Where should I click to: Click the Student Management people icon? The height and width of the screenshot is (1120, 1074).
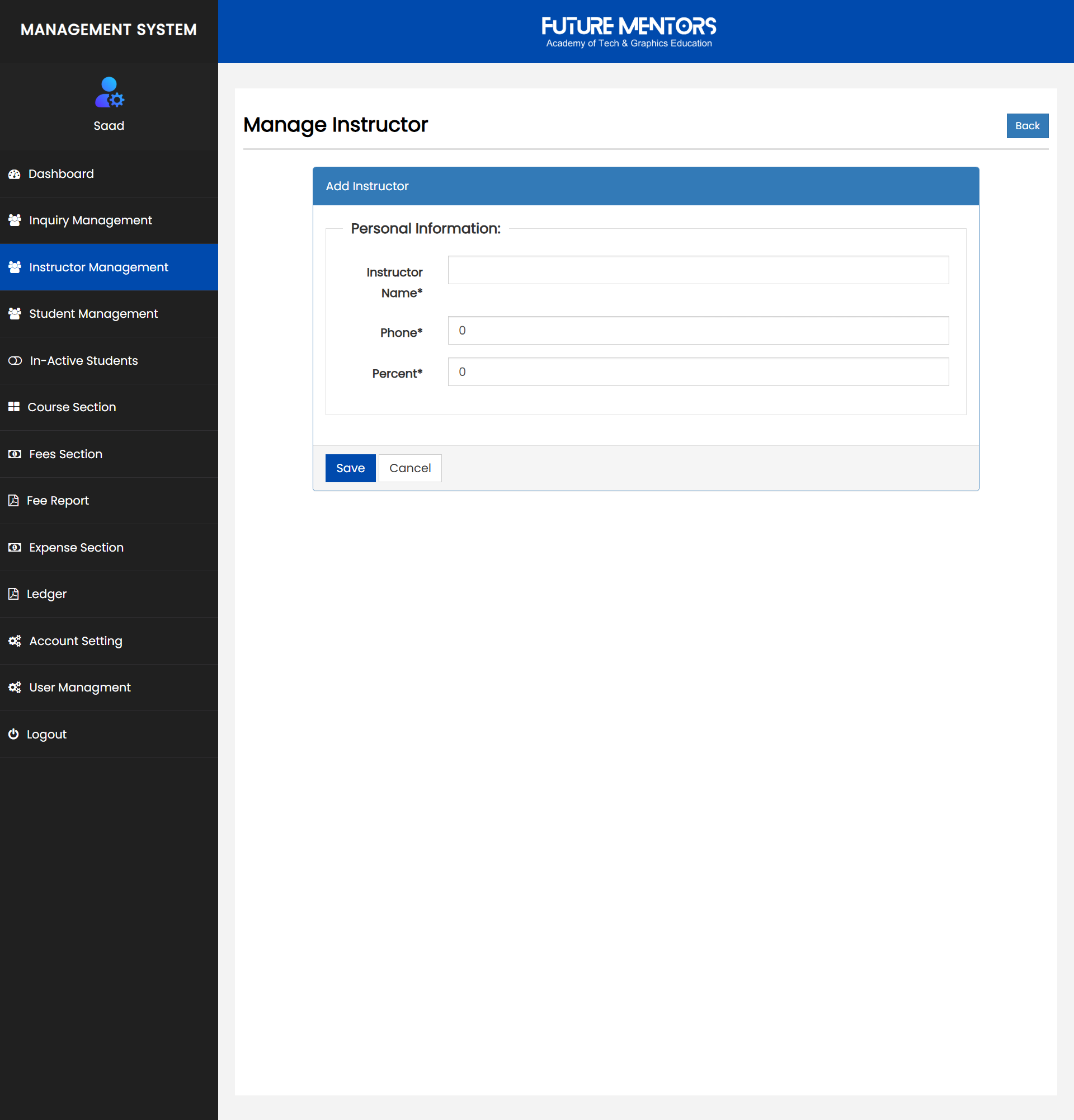[x=15, y=314]
